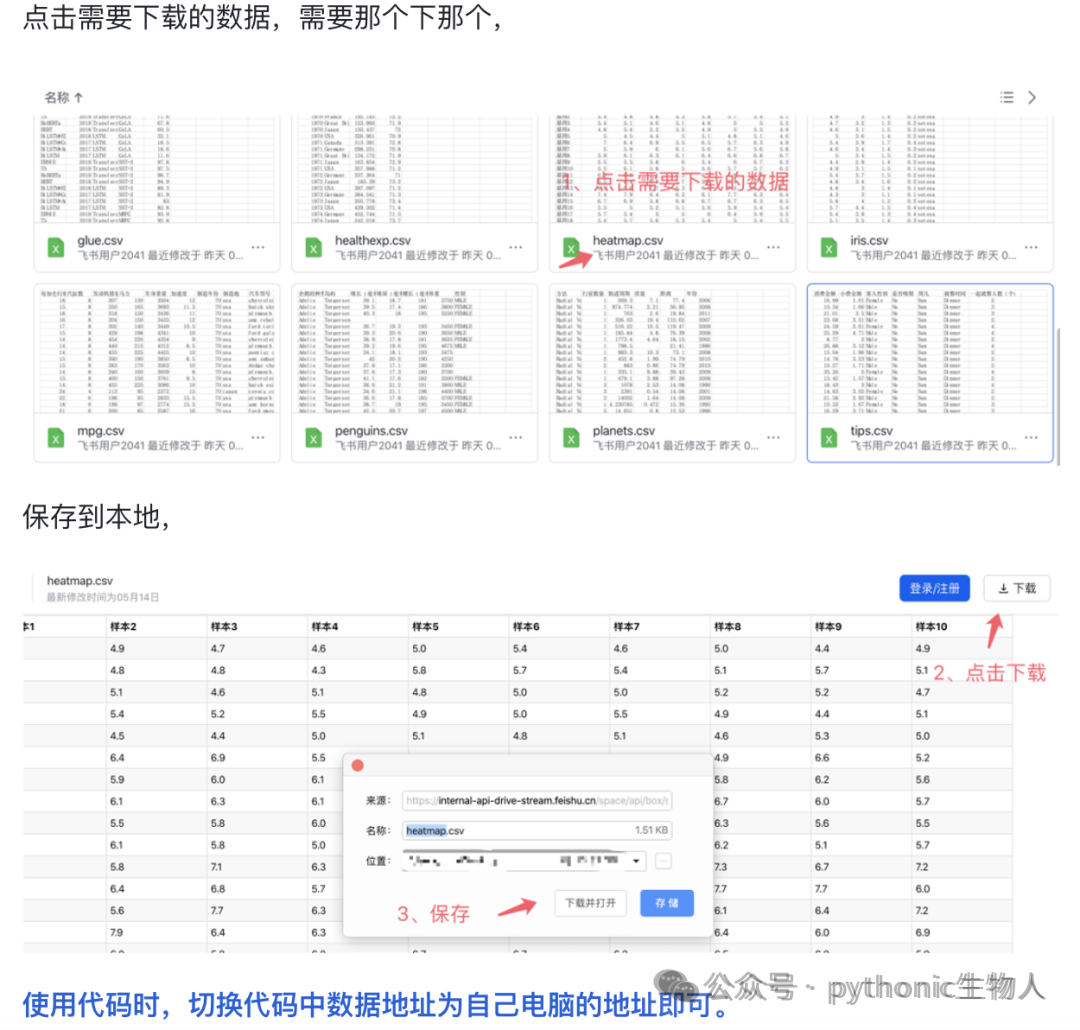Screen dimensions: 1080x1030
Task: Click the blue 存储 button
Action: click(666, 903)
